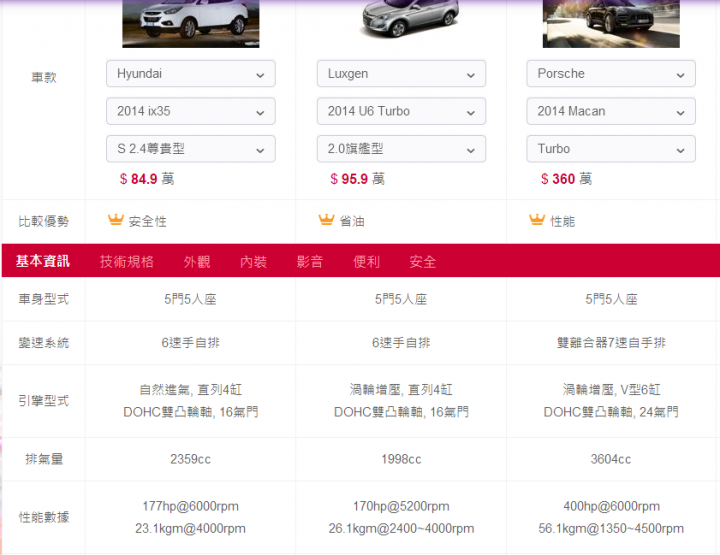Screen dimensions: 720x555
Task: Click the Hyundai ix35 car photo
Action: pos(191,23)
